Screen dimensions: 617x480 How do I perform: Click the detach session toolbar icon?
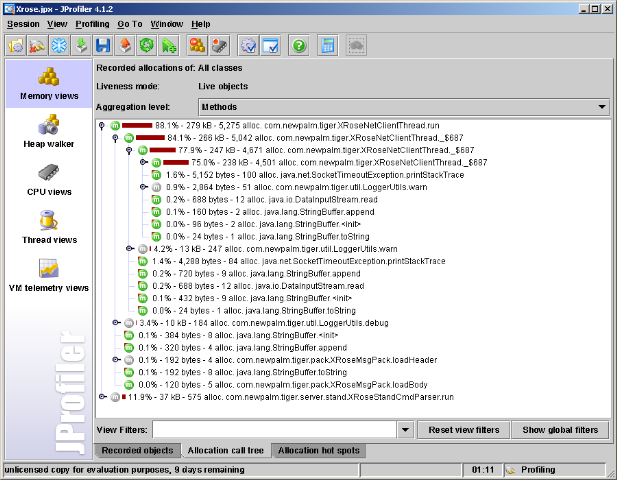[37, 46]
